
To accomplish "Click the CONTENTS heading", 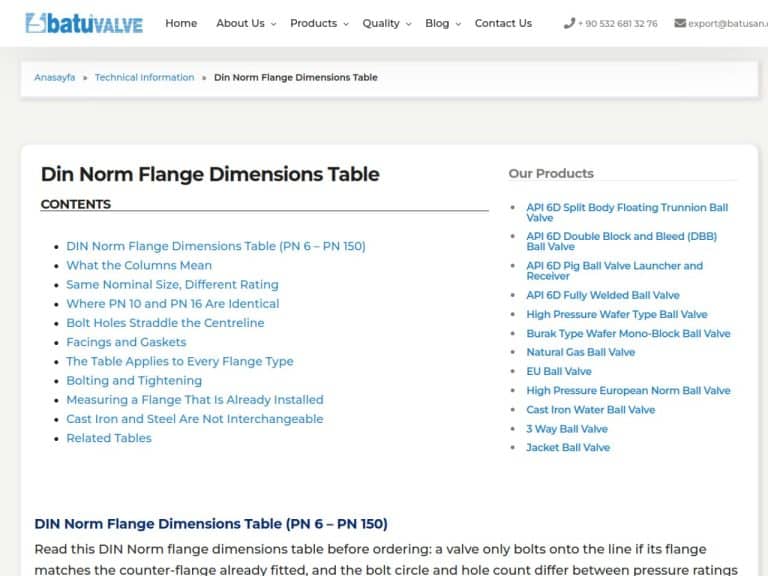I will (x=76, y=204).
